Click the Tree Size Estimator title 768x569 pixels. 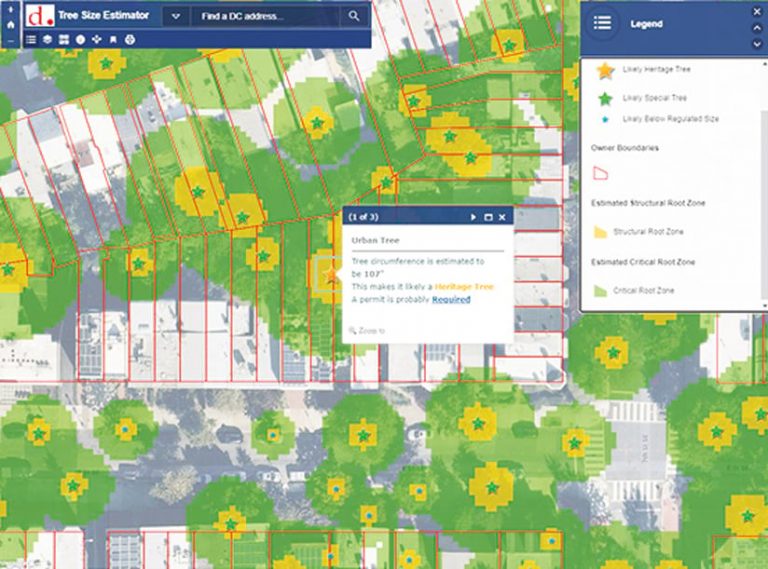point(103,15)
